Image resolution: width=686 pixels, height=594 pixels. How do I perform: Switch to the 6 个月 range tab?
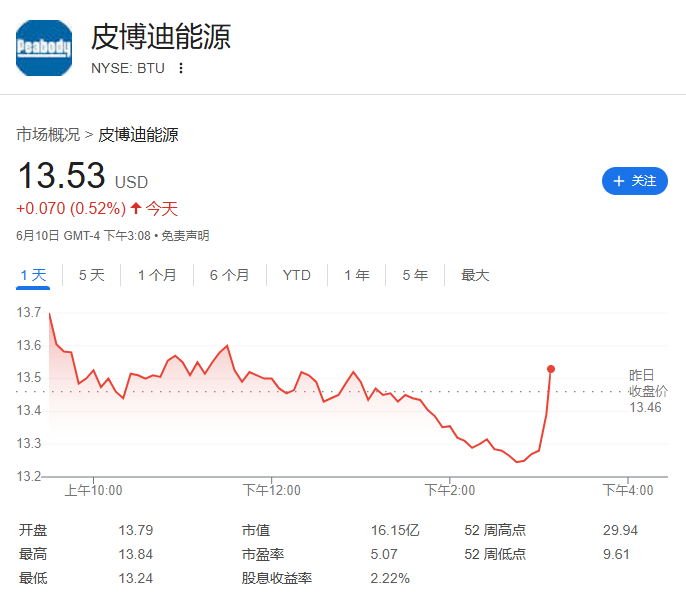point(229,275)
